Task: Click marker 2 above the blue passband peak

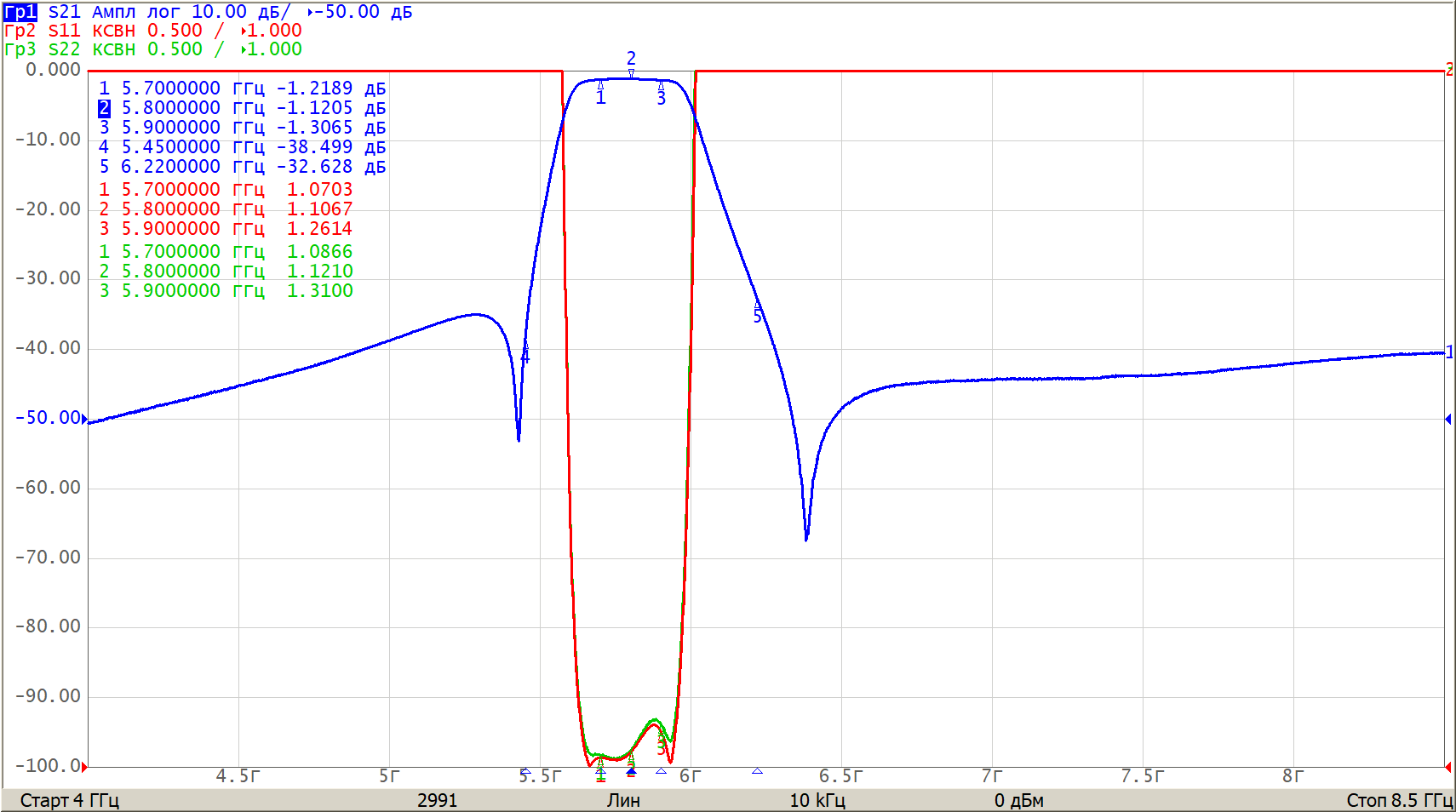Action: click(631, 60)
